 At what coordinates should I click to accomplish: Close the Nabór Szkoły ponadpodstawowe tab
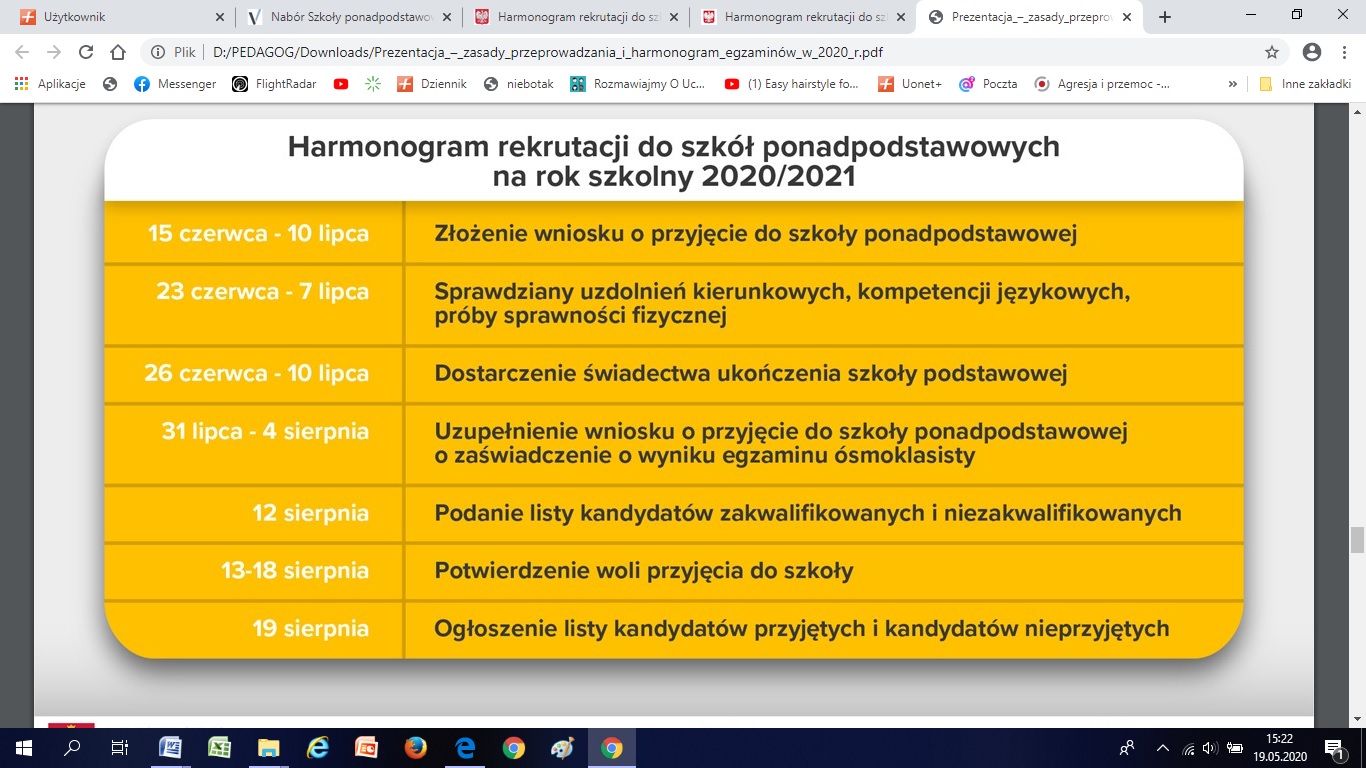(x=447, y=17)
